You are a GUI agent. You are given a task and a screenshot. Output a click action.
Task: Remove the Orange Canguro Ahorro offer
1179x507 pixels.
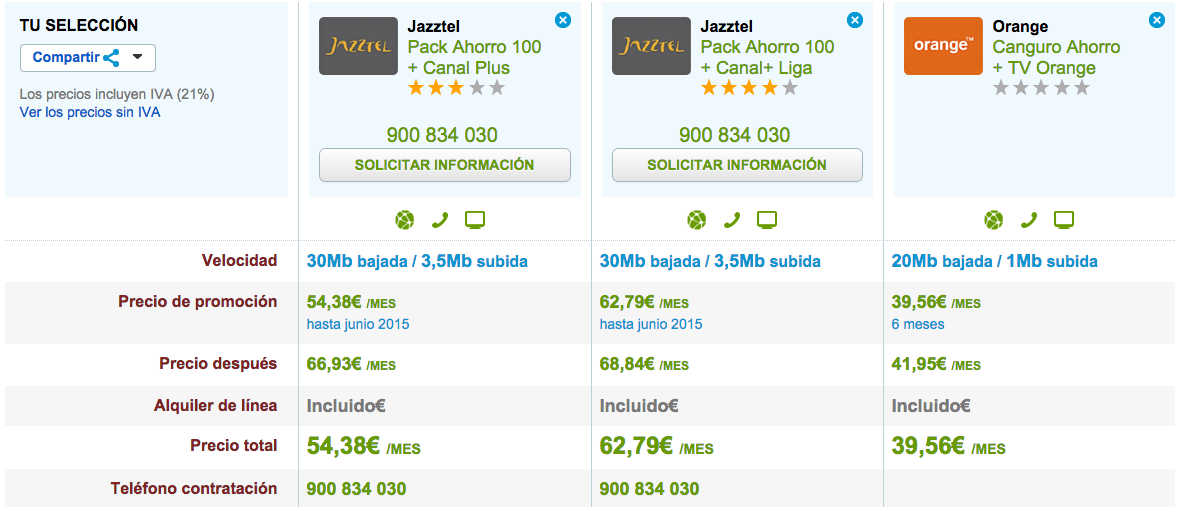click(1156, 21)
